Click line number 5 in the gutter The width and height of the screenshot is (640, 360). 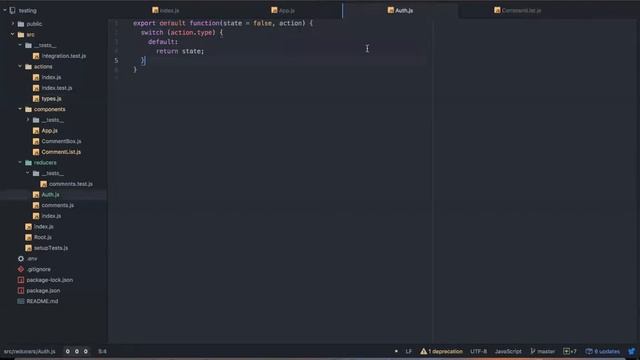tap(116, 60)
